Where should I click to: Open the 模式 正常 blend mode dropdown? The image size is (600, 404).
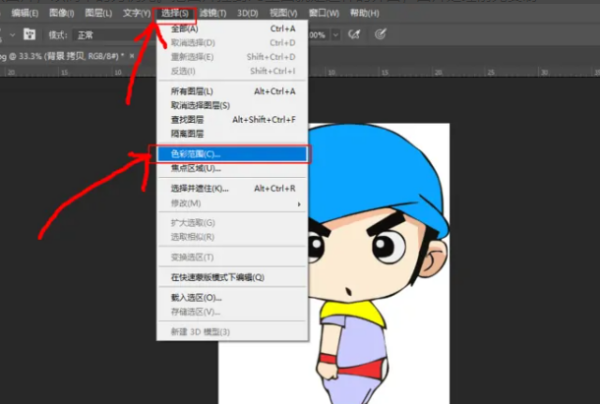coord(114,35)
